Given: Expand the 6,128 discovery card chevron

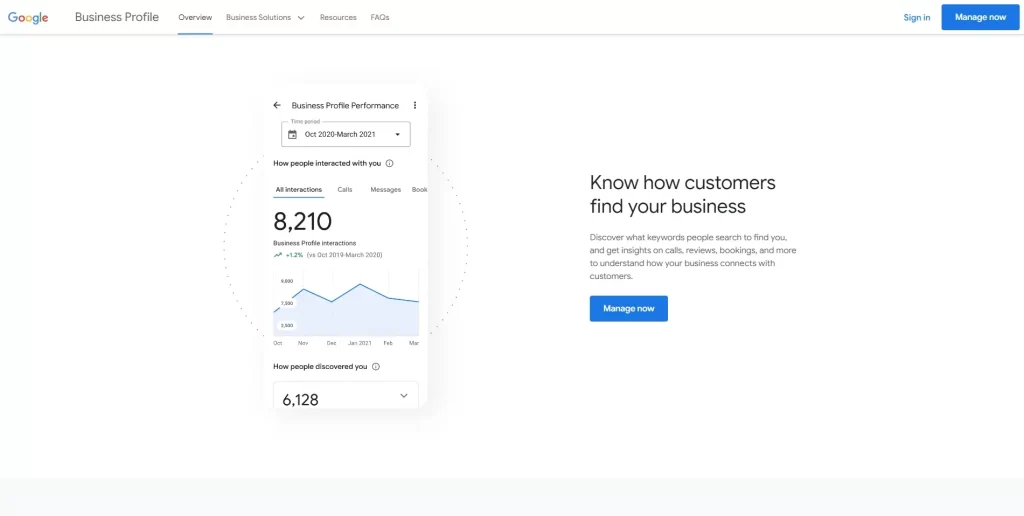Looking at the screenshot, I should tap(404, 395).
